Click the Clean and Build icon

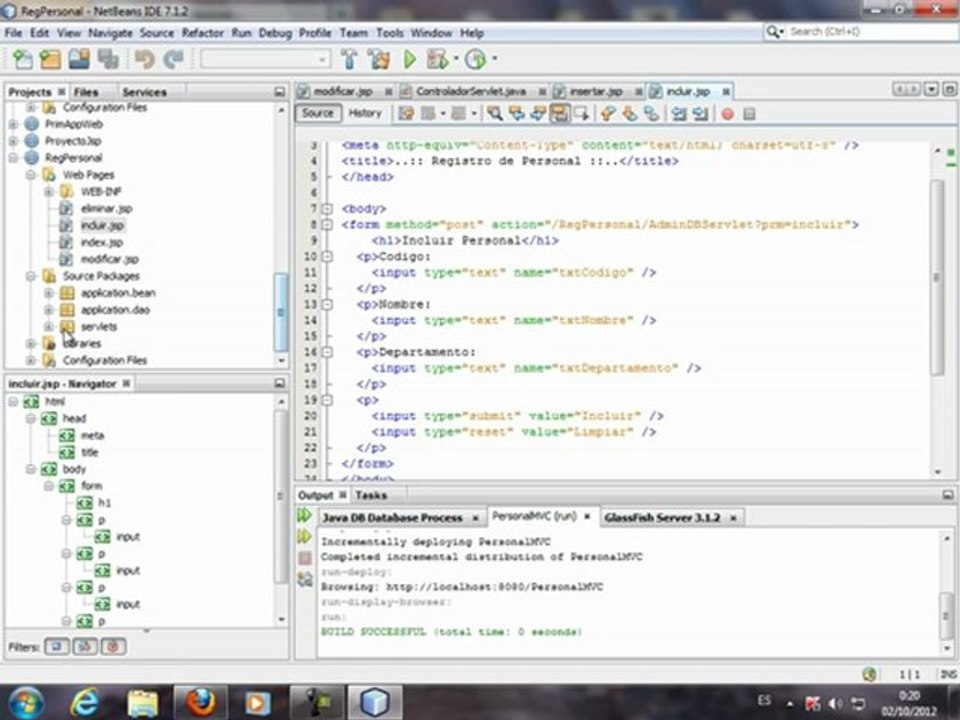tap(378, 60)
